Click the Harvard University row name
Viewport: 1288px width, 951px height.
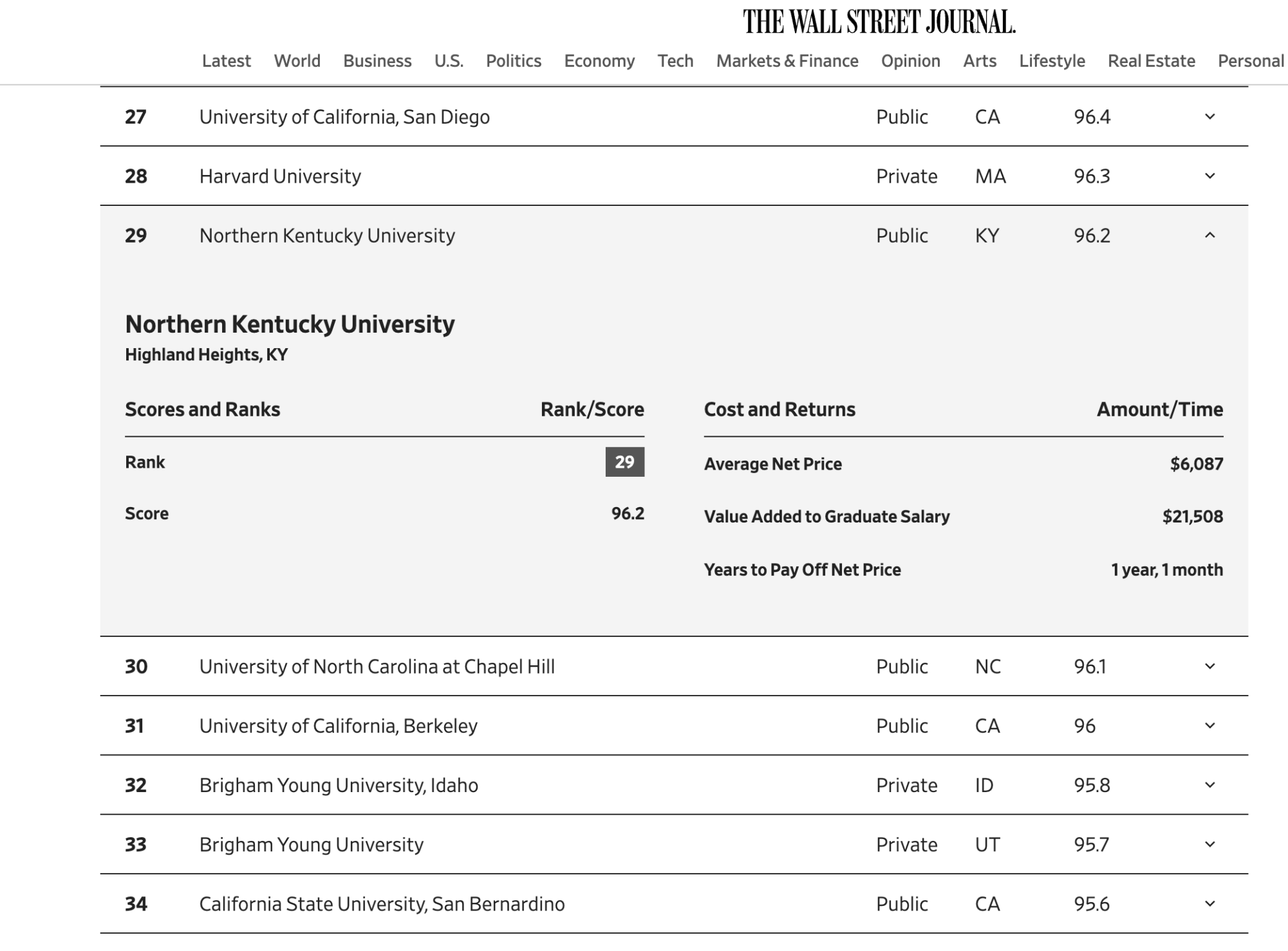(280, 176)
